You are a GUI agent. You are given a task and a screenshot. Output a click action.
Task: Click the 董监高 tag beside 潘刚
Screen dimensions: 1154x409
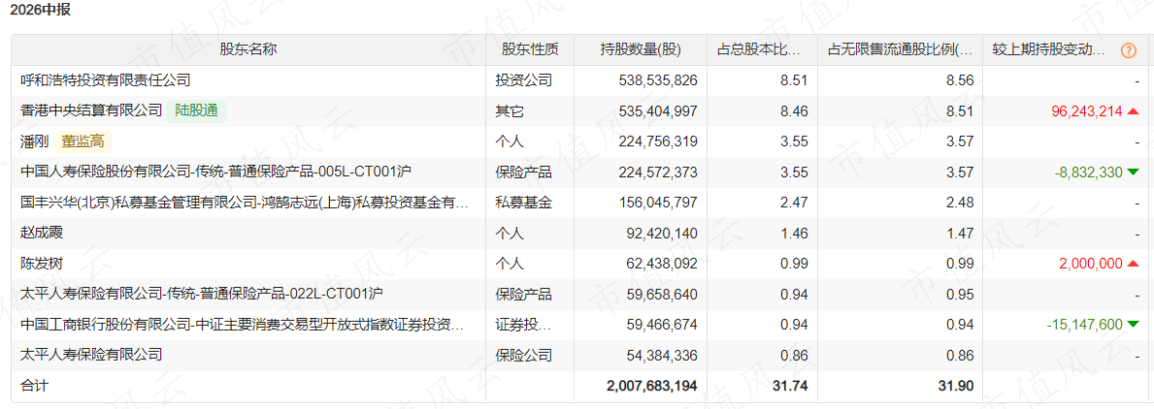[82, 141]
